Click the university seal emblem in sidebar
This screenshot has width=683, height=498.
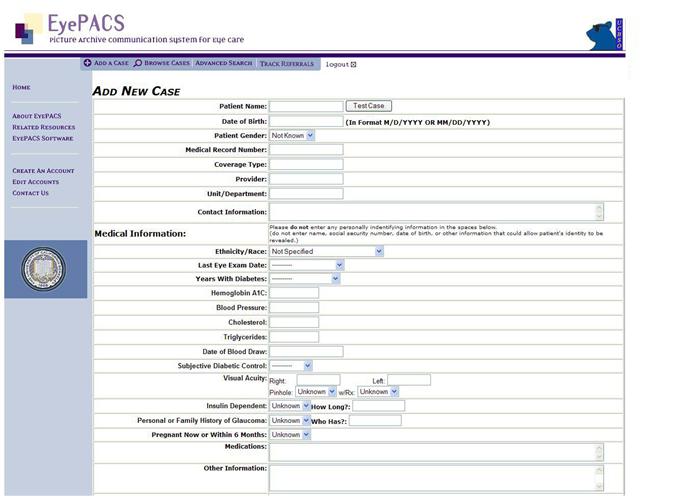tap(44, 269)
